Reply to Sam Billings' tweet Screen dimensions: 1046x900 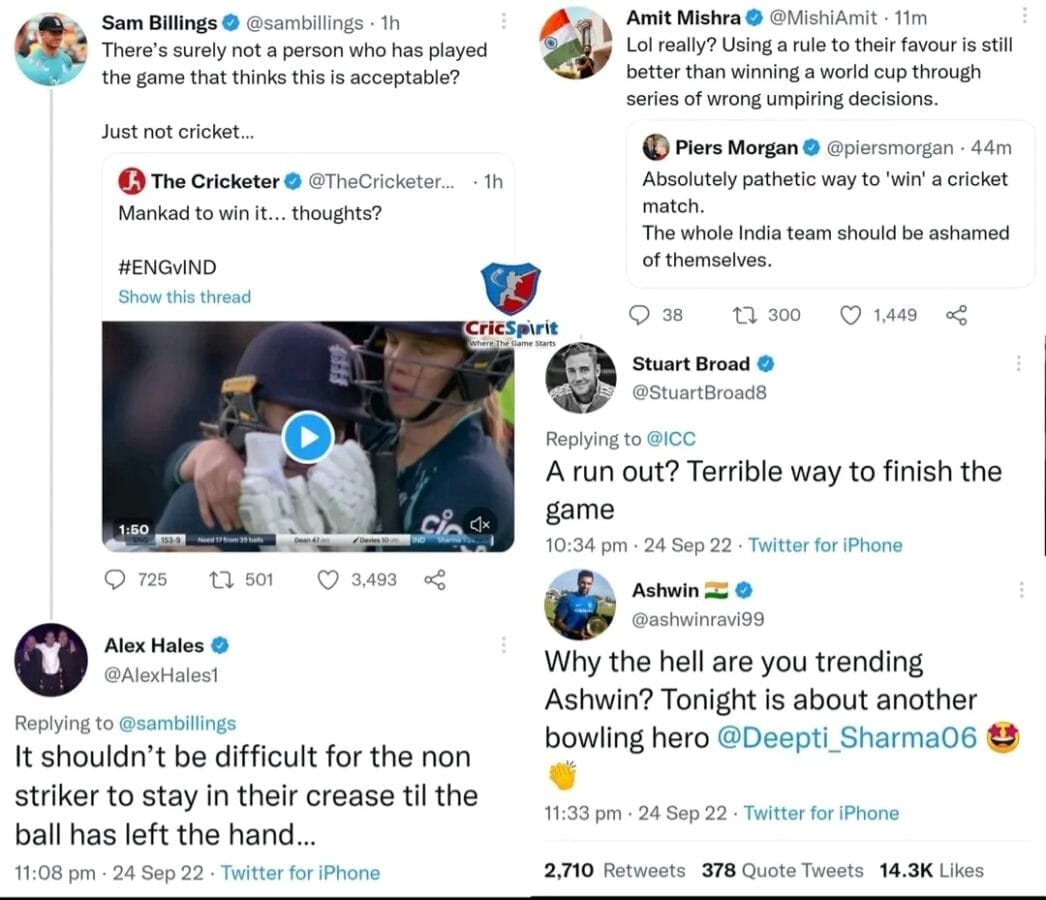[x=115, y=579]
